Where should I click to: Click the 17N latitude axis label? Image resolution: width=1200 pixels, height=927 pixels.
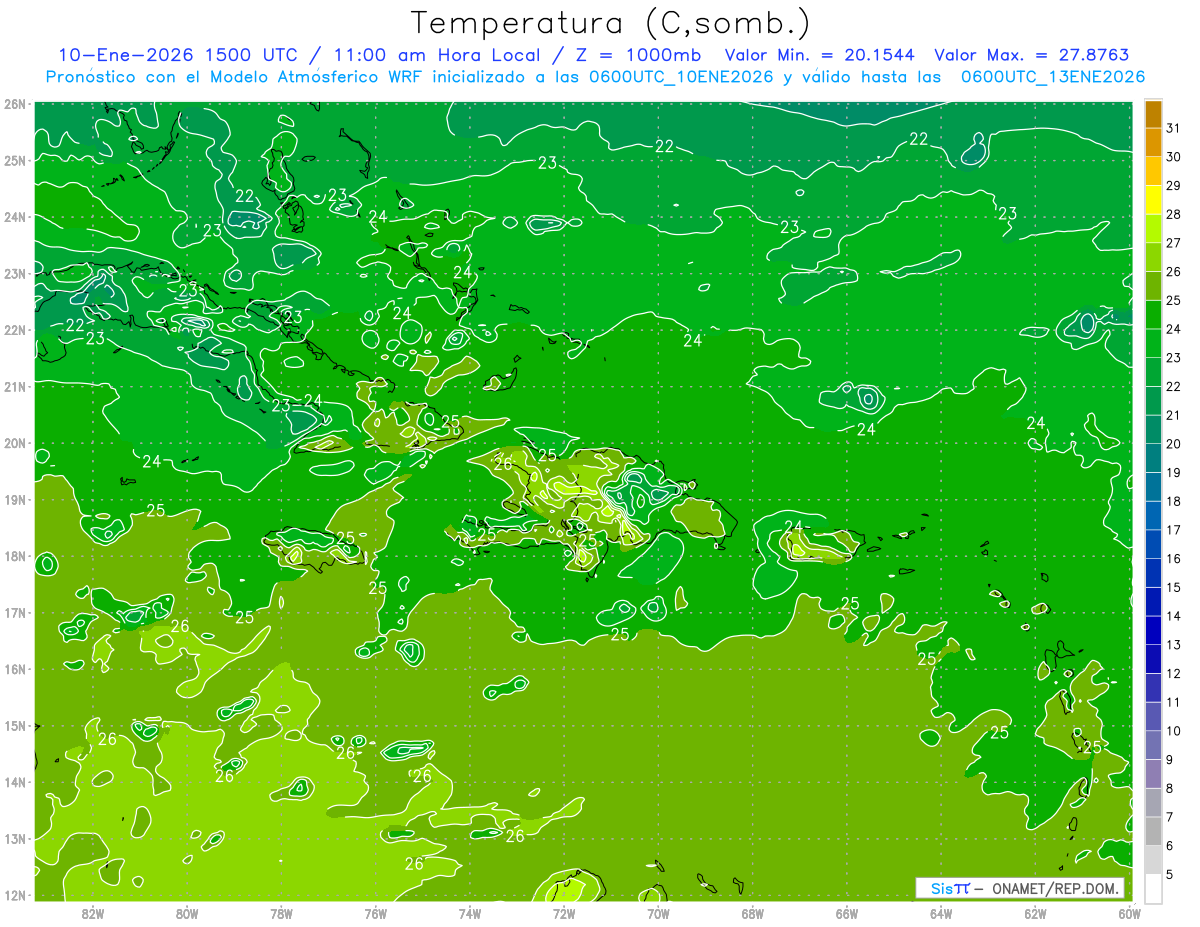pos(15,612)
